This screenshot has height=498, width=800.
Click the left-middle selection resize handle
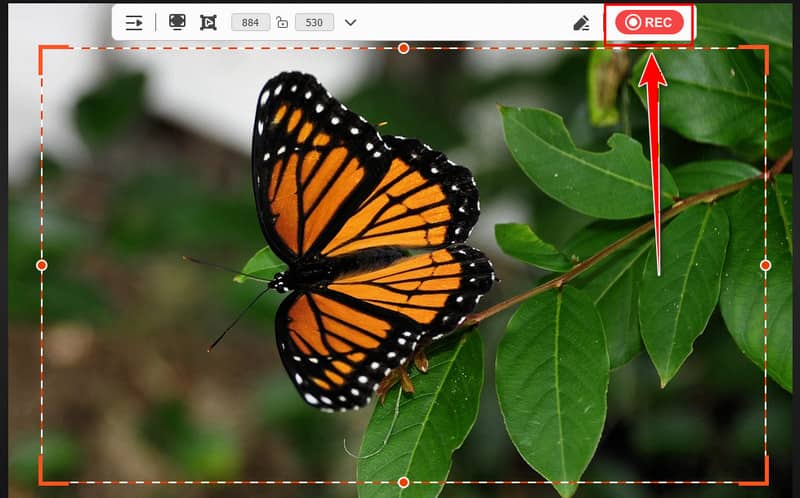[x=42, y=265]
